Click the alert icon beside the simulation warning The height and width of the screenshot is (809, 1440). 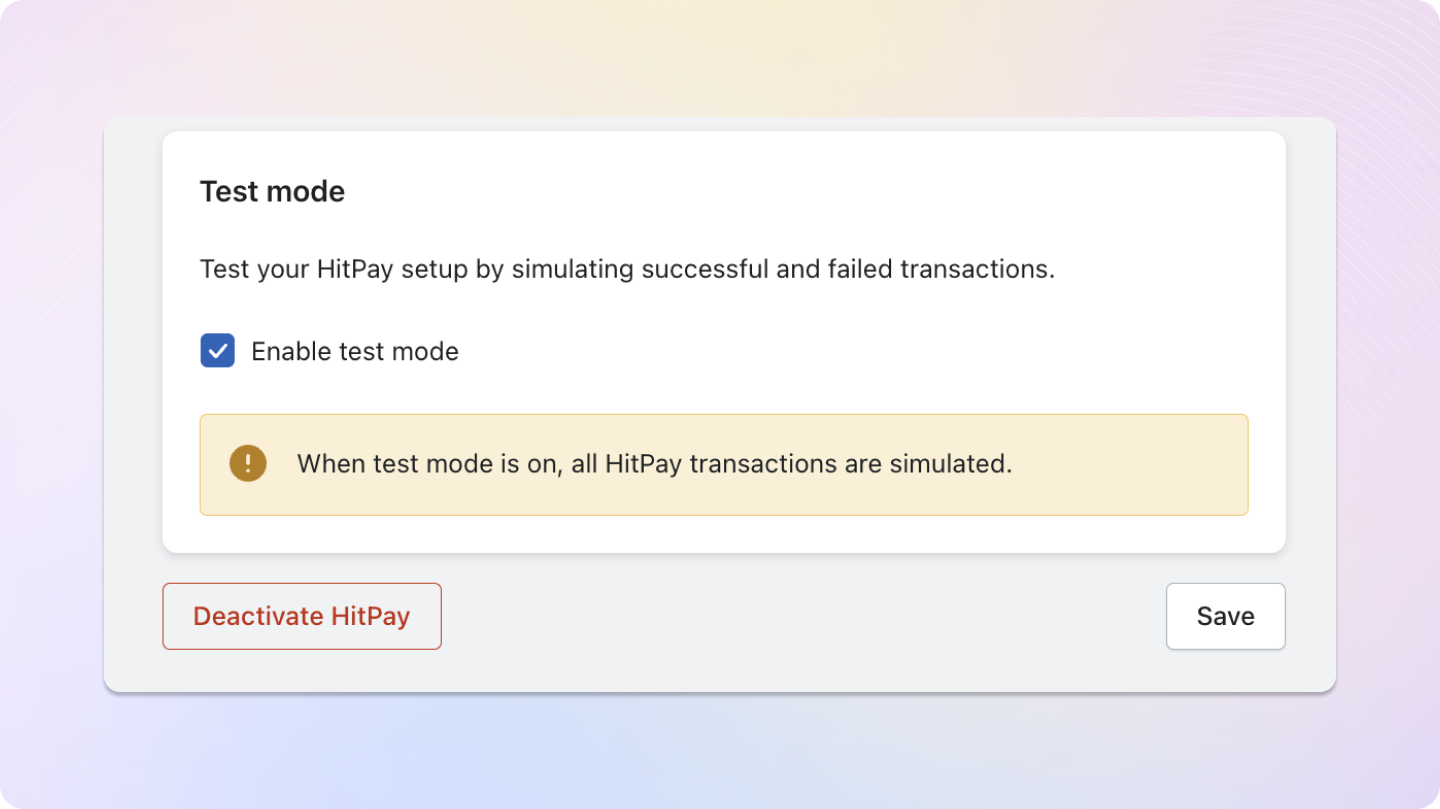point(247,463)
